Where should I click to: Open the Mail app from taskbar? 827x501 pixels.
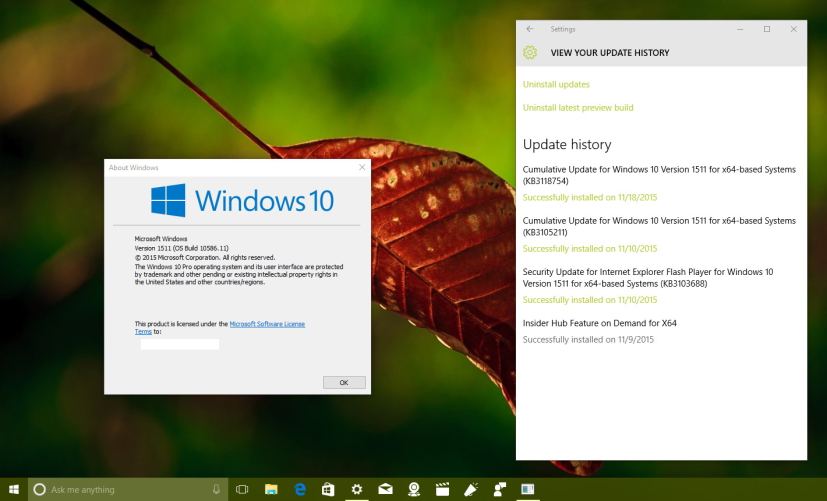(x=386, y=489)
